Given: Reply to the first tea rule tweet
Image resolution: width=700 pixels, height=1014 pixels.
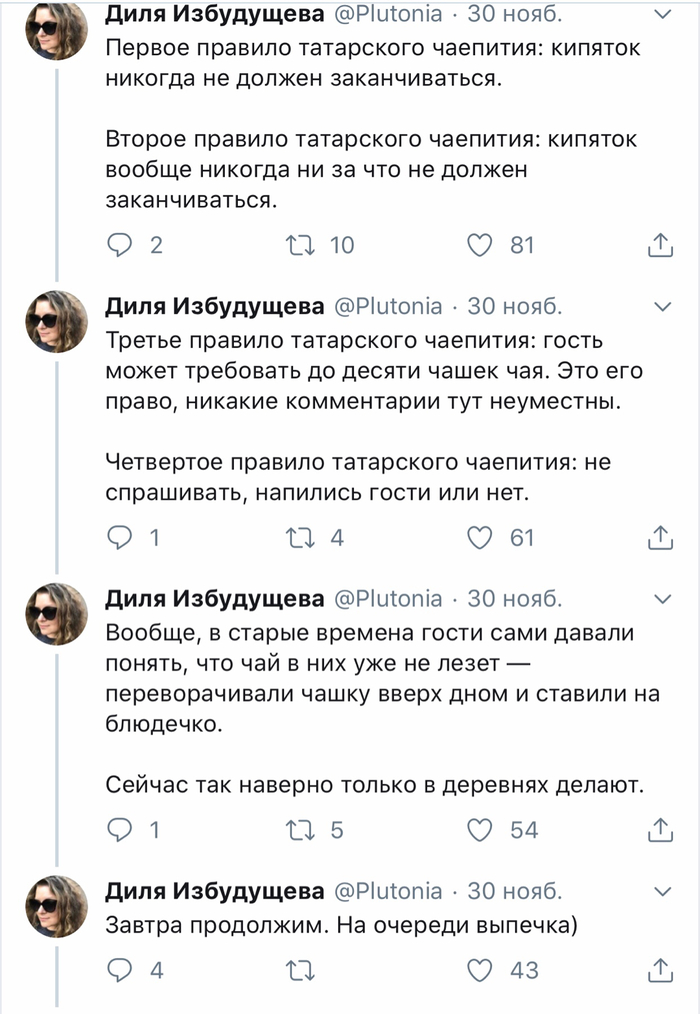Looking at the screenshot, I should (x=120, y=245).
